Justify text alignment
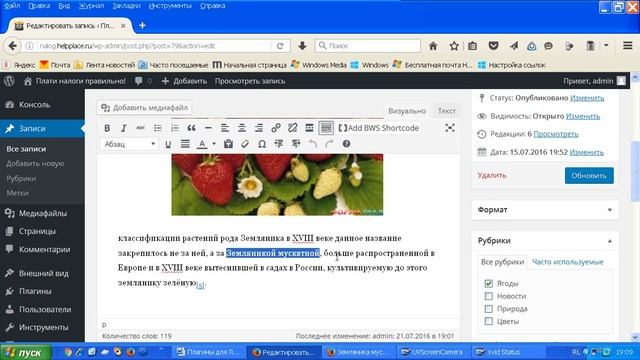640x360 pixels. (185, 144)
